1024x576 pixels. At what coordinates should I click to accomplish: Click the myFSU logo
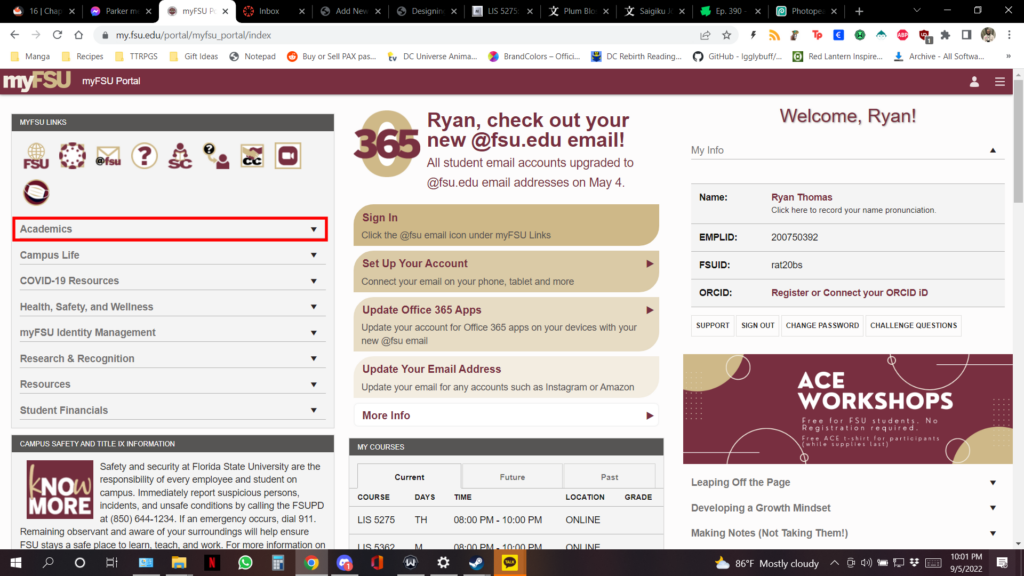tap(37, 81)
